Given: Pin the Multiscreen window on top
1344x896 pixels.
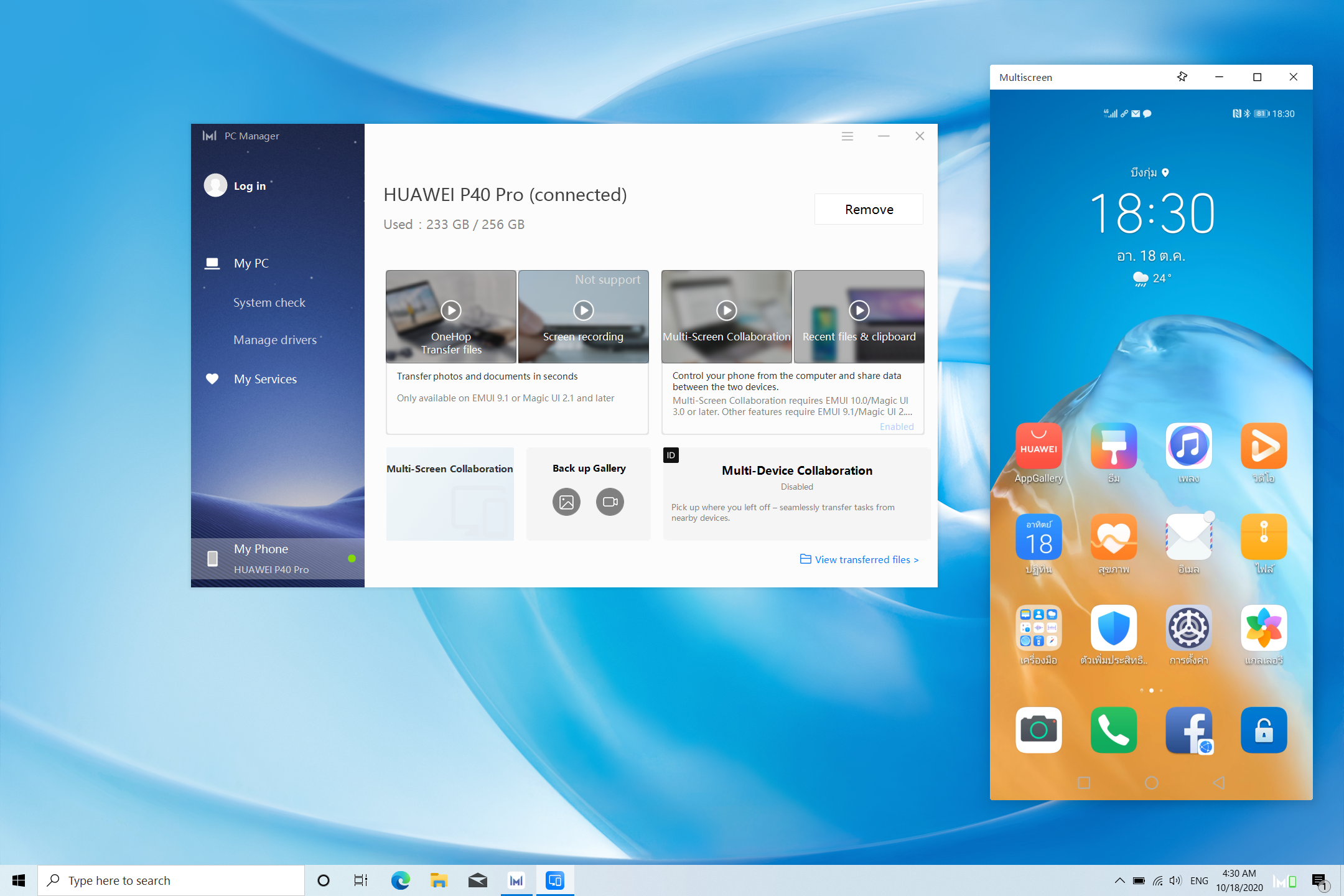Looking at the screenshot, I should (1182, 77).
